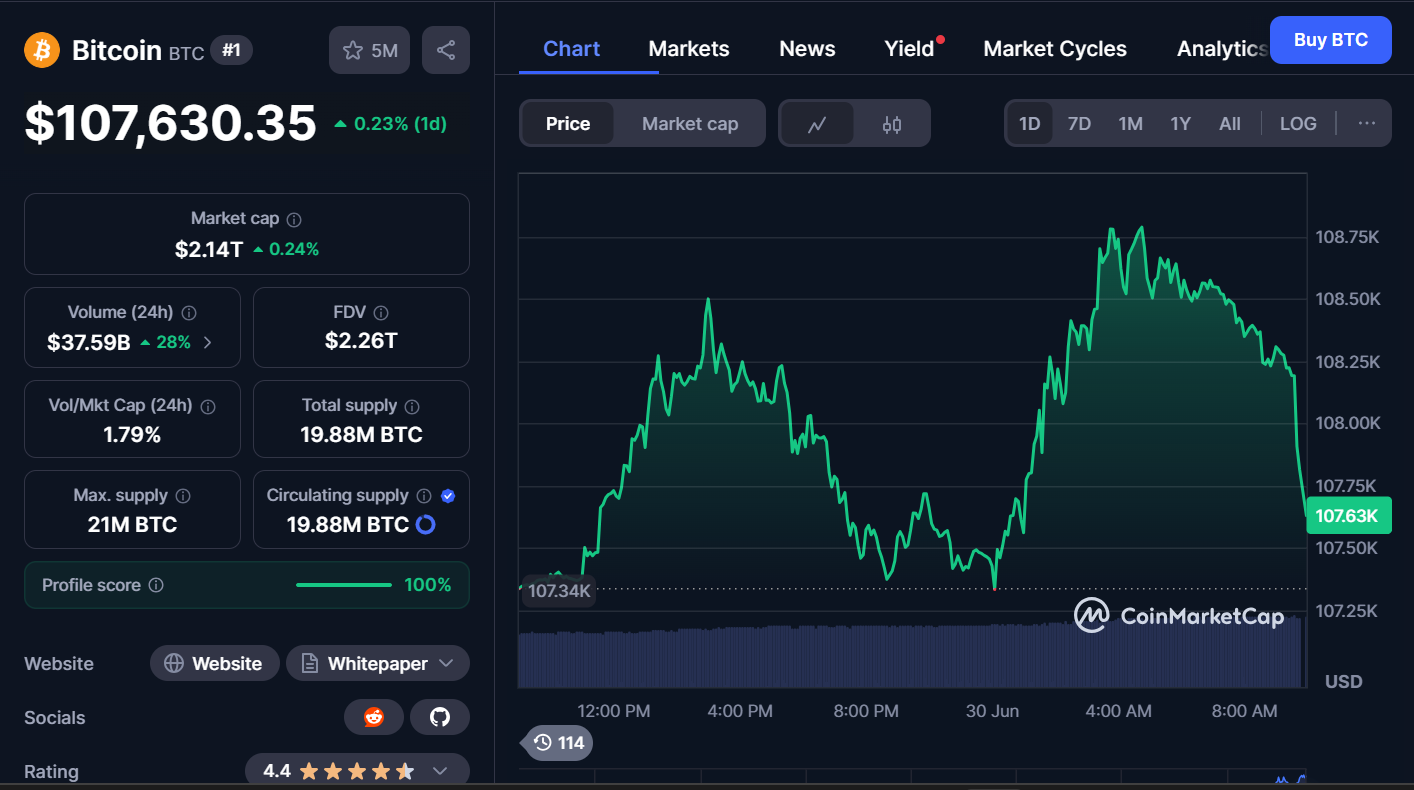Open the share icon button
This screenshot has height=790, width=1414.
tap(446, 50)
